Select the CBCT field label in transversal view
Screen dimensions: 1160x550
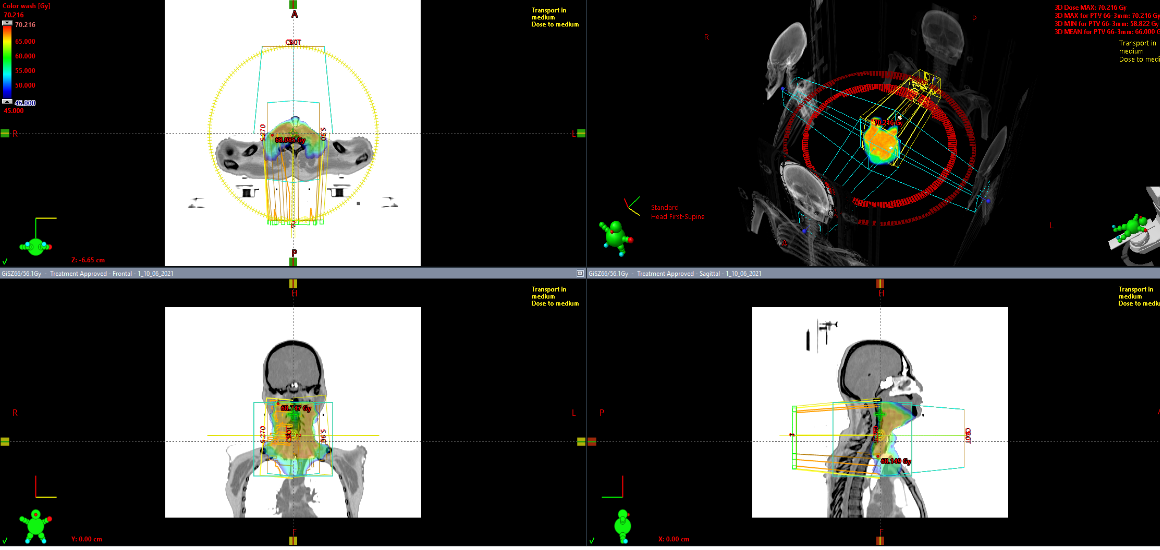[x=293, y=43]
